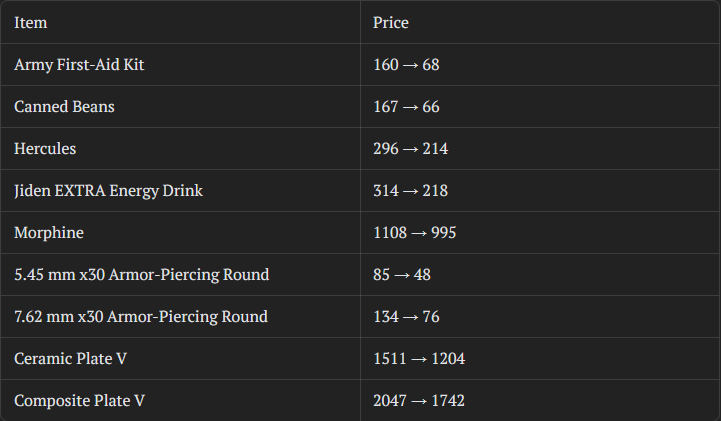
Task: Click the Morphine price 1108 → 995
Action: pyautogui.click(x=415, y=232)
